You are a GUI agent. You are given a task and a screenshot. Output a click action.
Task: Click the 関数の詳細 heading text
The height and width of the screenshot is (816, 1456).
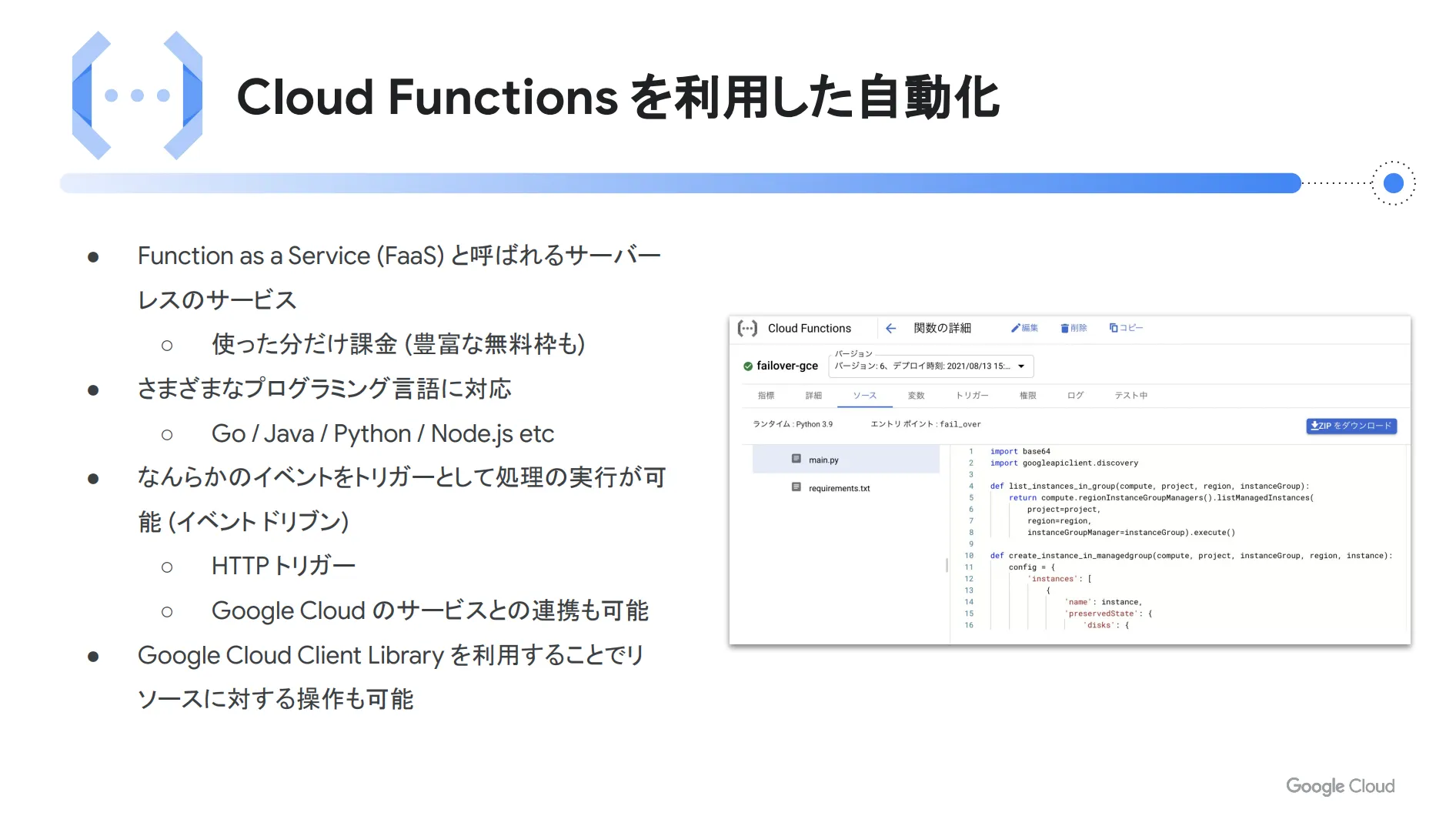pyautogui.click(x=942, y=329)
